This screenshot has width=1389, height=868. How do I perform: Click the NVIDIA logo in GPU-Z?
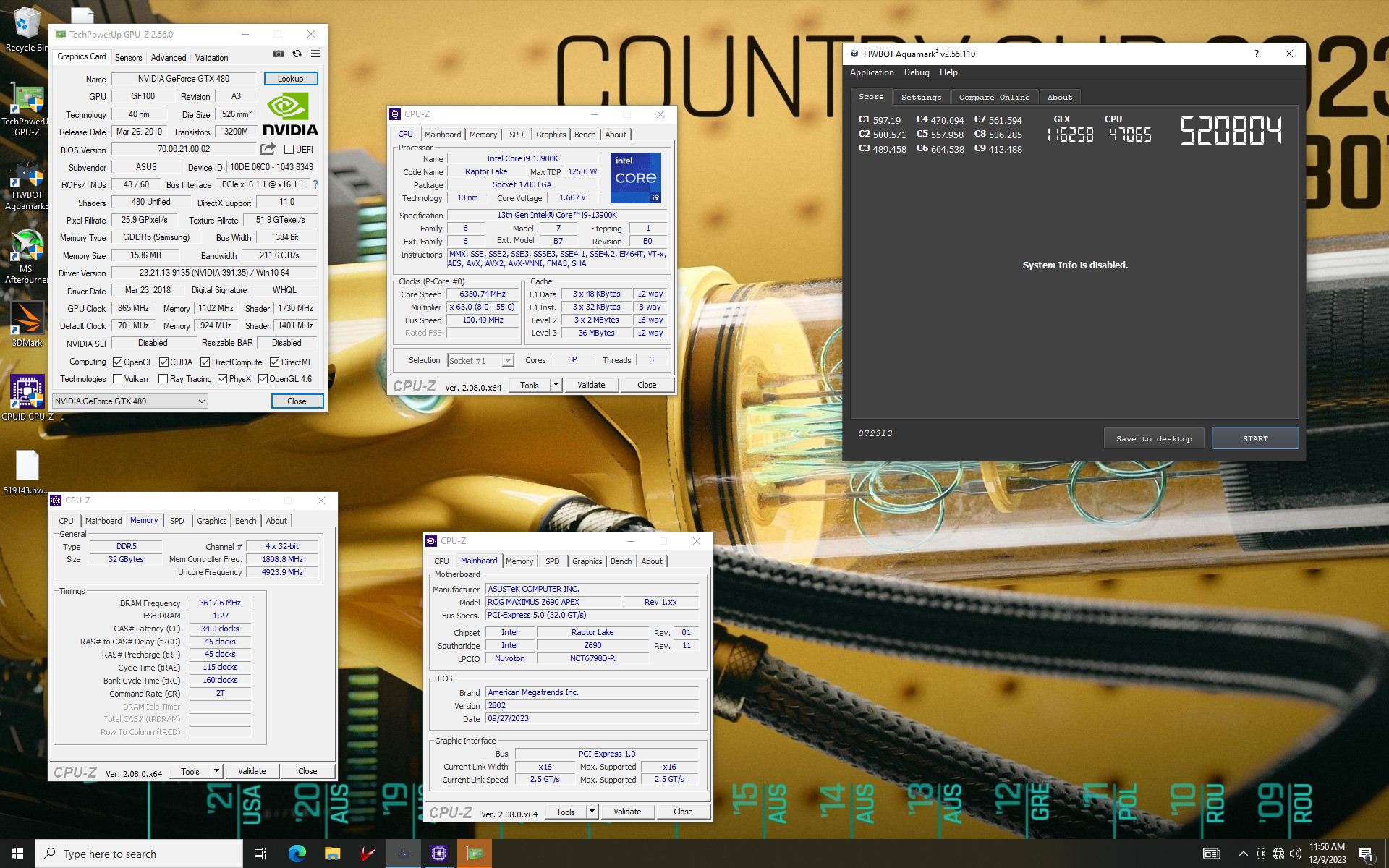click(290, 114)
